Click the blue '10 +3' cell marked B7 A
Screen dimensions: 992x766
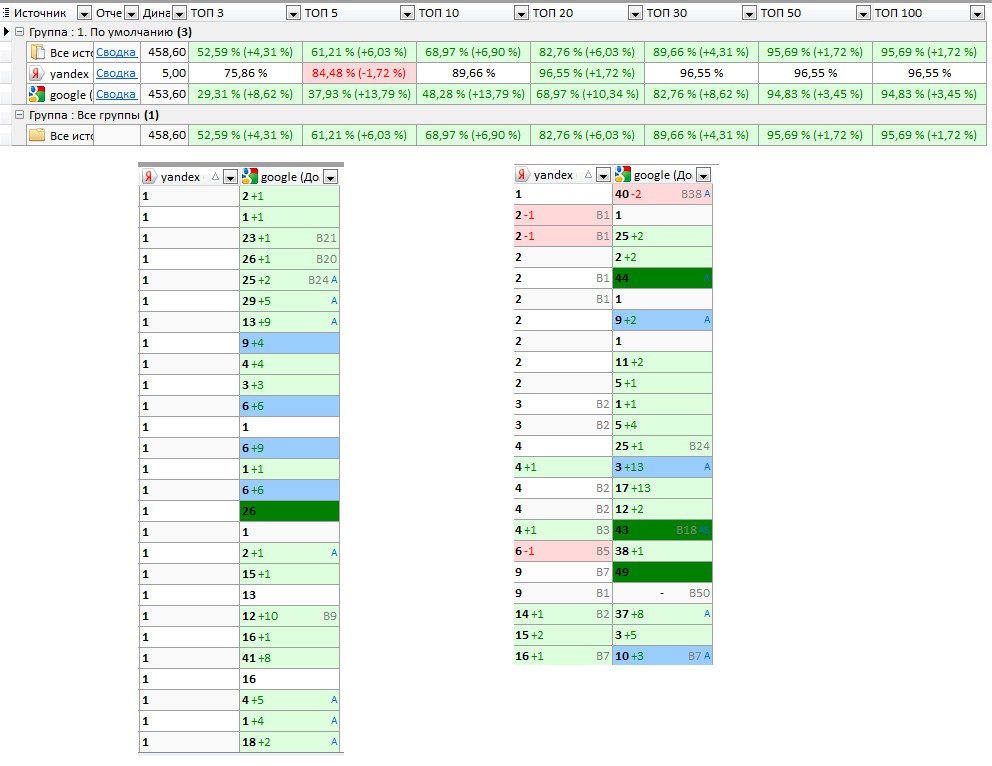pyautogui.click(x=662, y=656)
